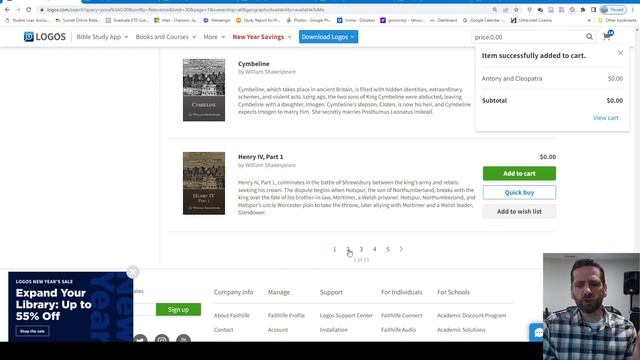Open Henry IV, Part 1 title

(260, 157)
